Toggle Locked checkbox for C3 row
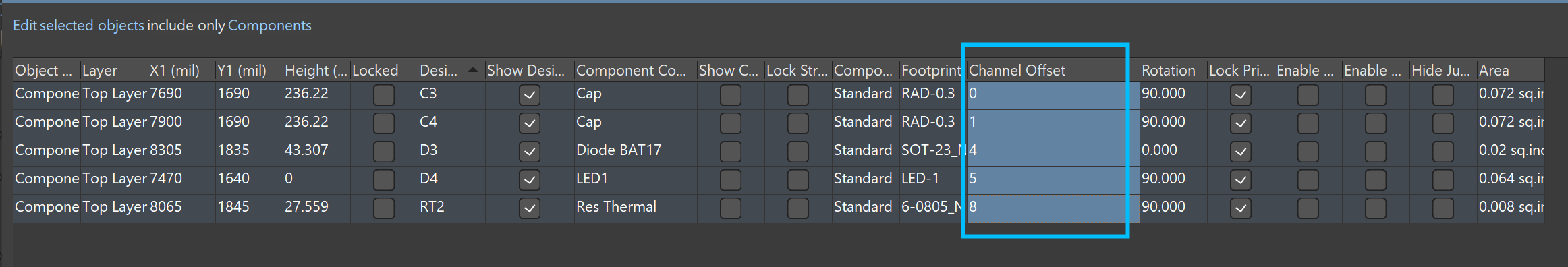This screenshot has width=1568, height=267. coord(384,94)
